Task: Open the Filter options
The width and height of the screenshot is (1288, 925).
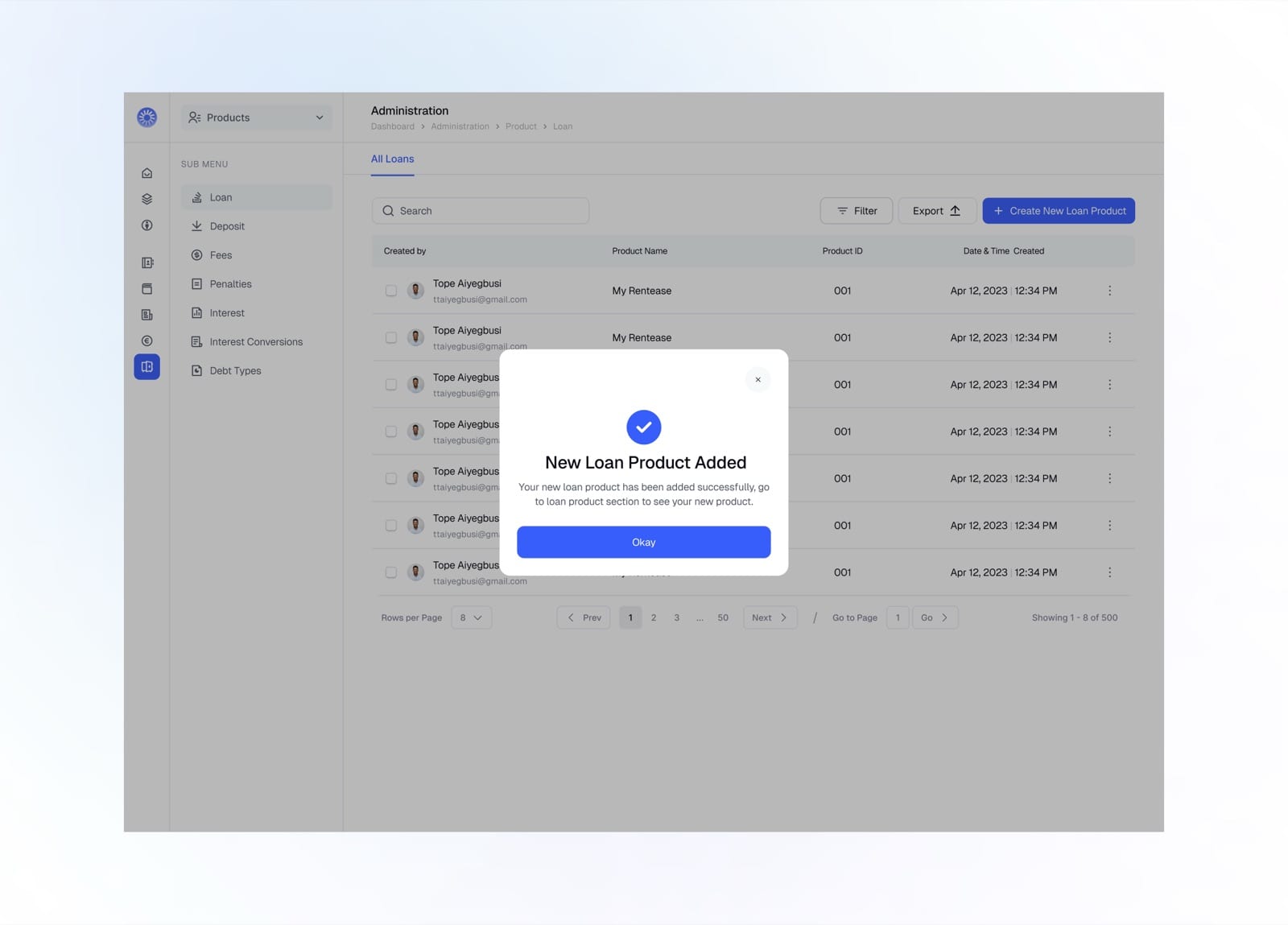Action: [x=856, y=211]
